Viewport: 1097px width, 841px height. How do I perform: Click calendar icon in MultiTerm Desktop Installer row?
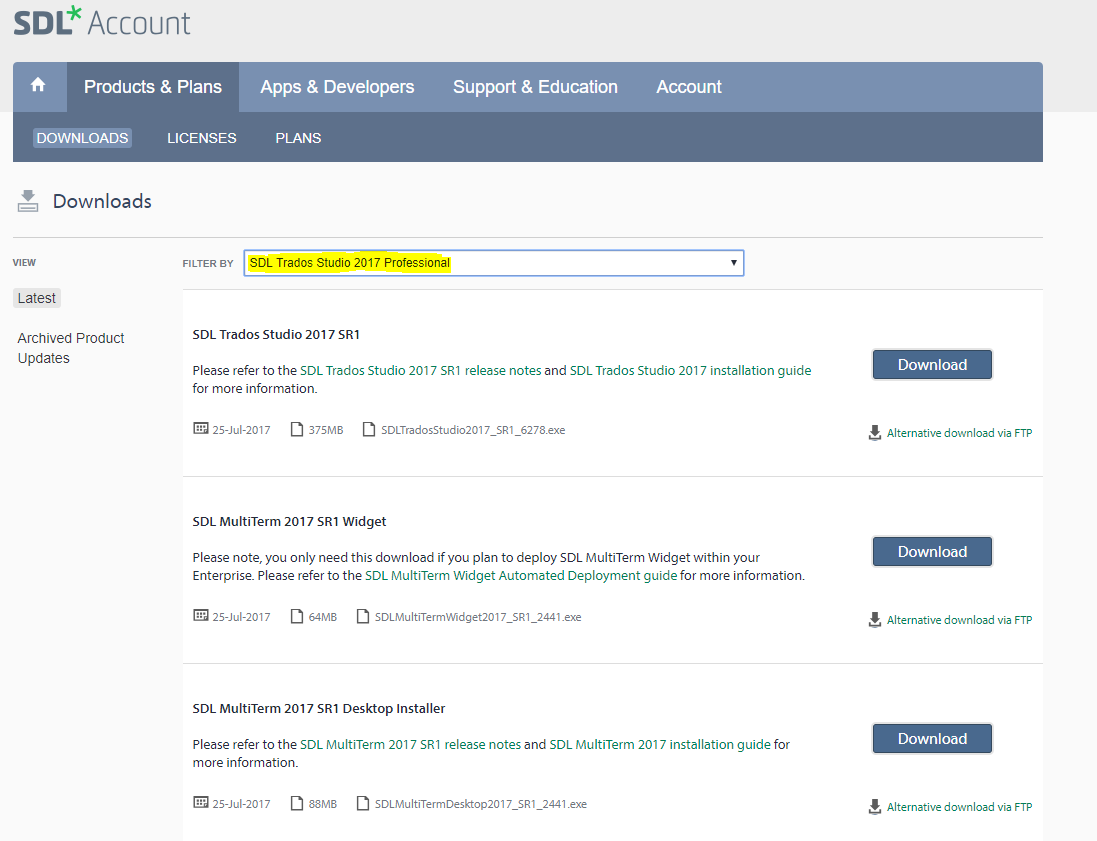(201, 802)
